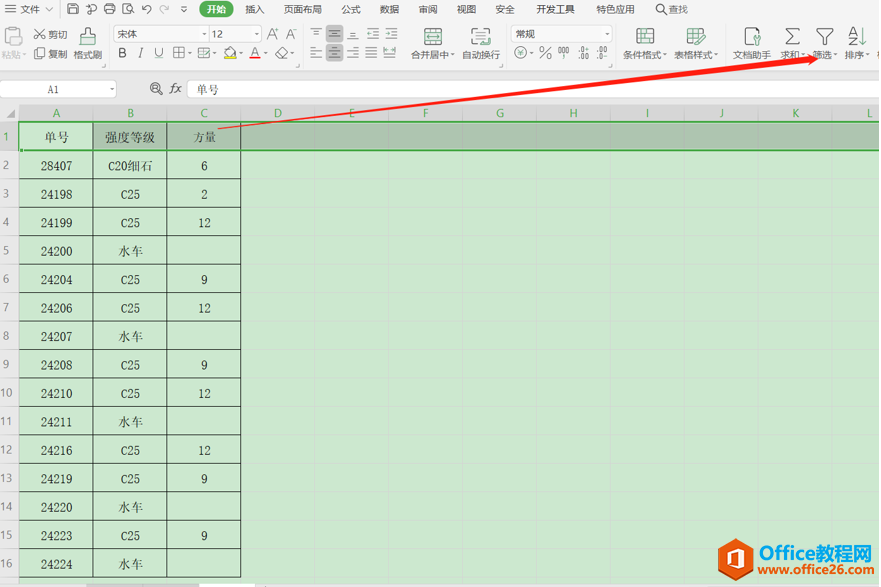Open the 文件 file menu
881x587 pixels.
[29, 9]
